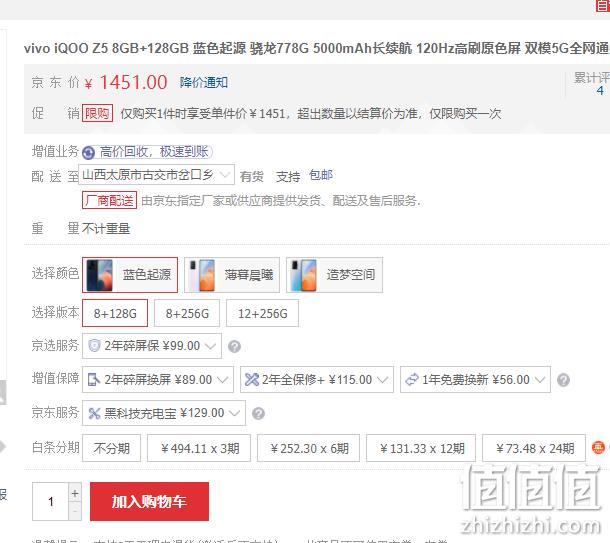Screen dimensions: 610x543
Task: Expand the delivery address dropdown 山西太原市古交市岔口乡
Action: 156,175
